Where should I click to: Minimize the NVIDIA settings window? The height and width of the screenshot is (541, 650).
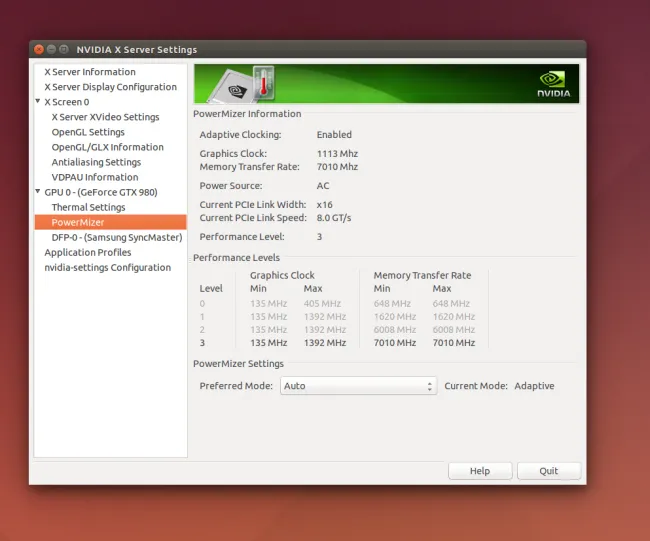click(51, 49)
